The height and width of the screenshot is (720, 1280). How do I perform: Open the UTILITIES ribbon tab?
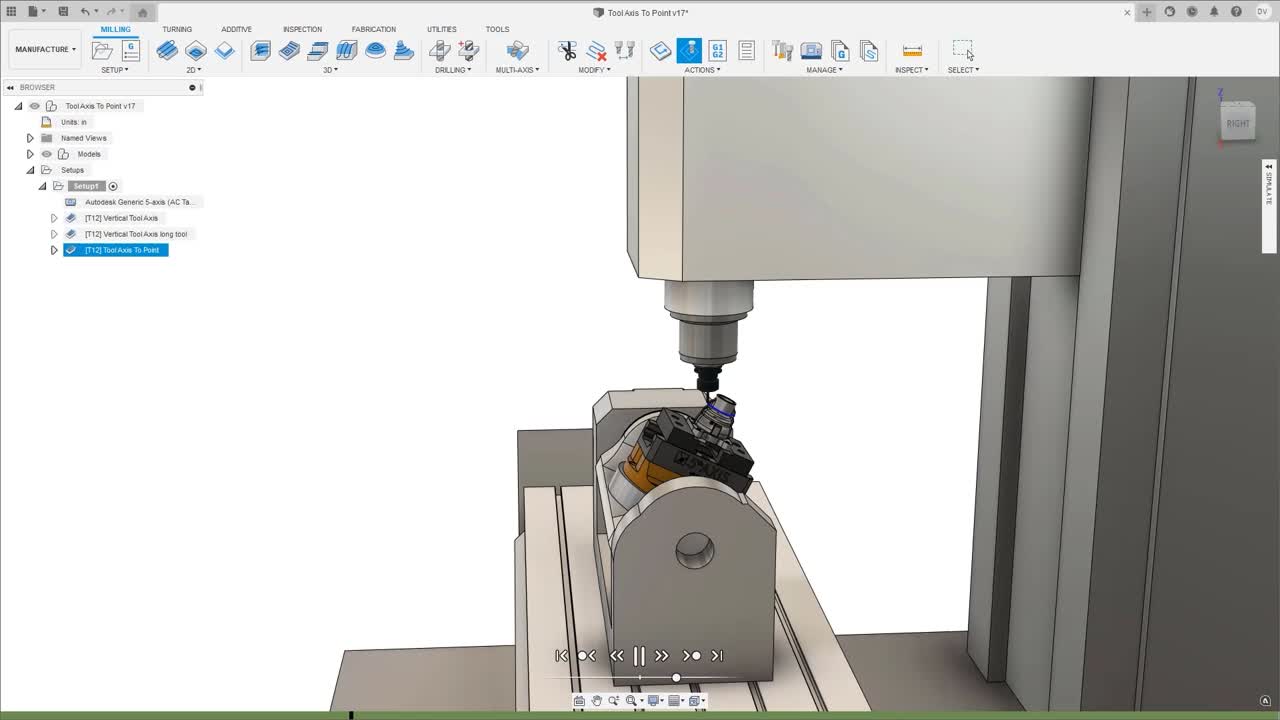(441, 29)
